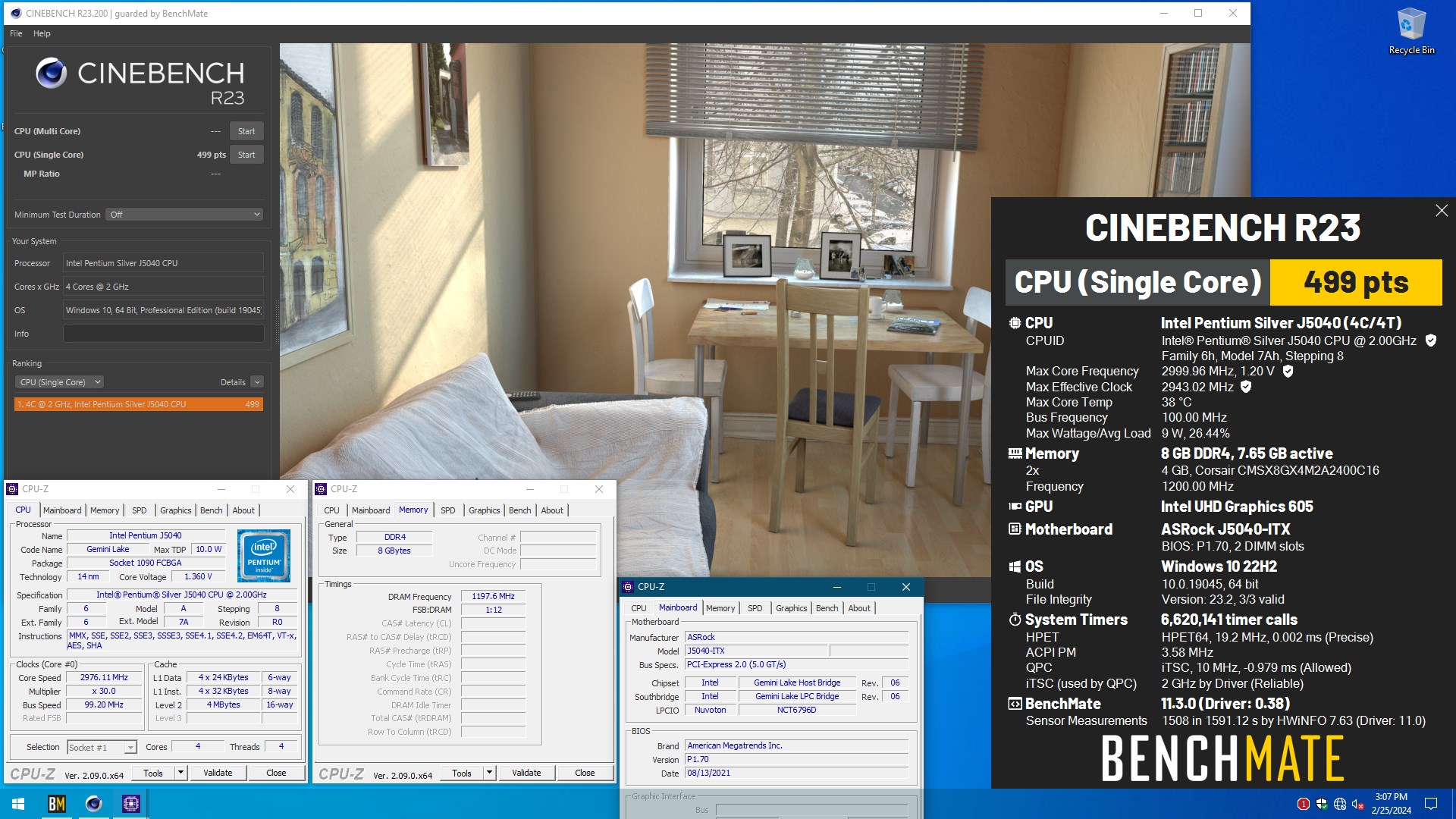Click Close in the first CPU-Z window

point(276,773)
